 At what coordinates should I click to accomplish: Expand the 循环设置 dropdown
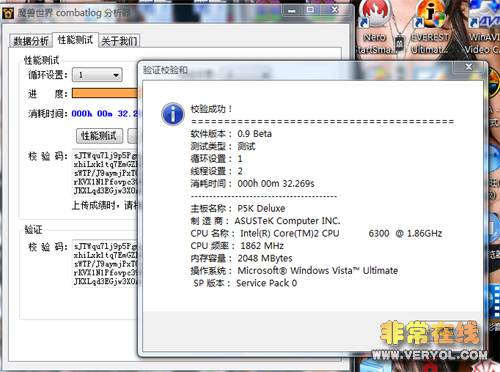tap(97, 75)
